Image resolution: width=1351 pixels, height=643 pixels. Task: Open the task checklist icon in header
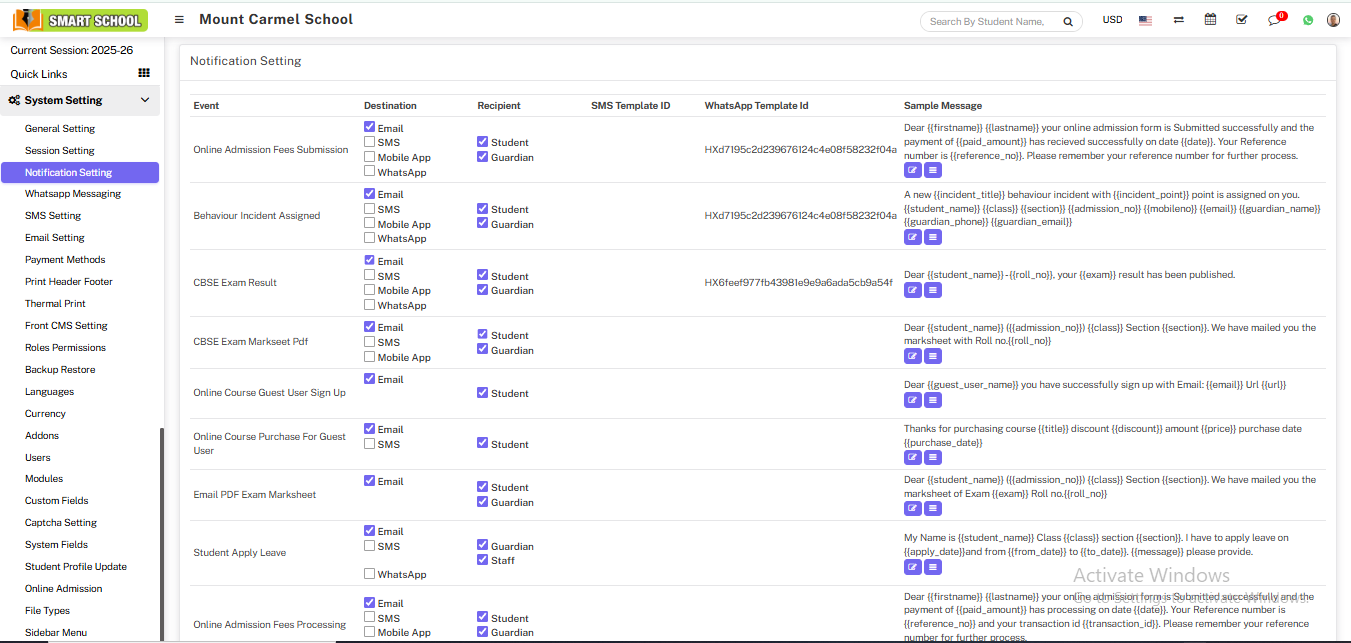(1241, 20)
